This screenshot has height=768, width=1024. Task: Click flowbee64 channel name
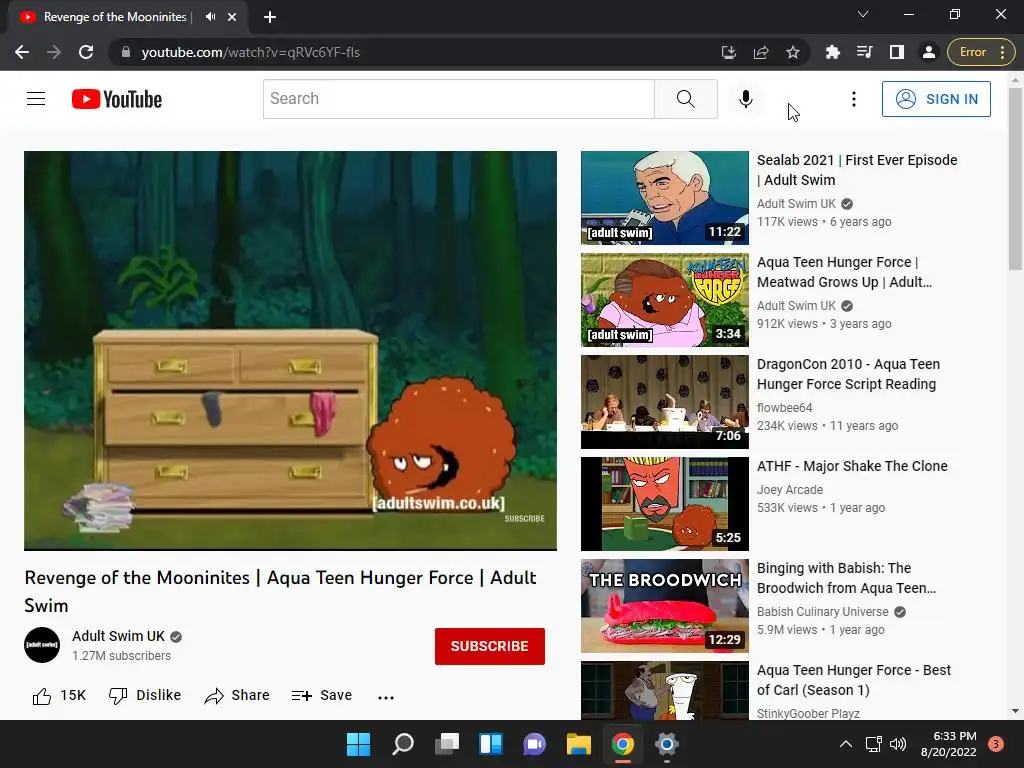(784, 408)
